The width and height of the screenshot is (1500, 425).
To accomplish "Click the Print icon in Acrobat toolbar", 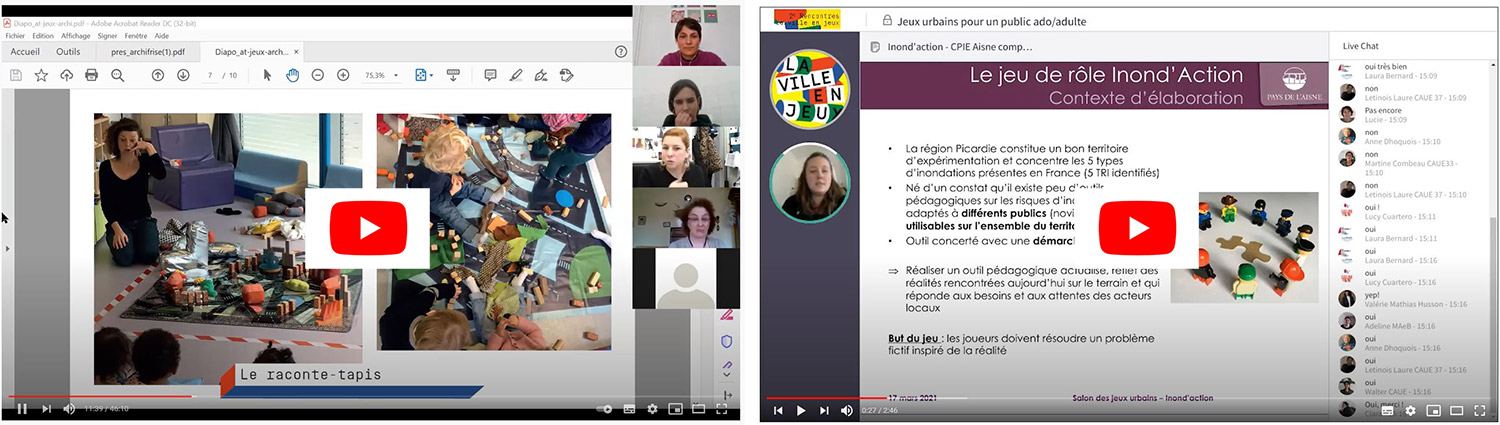I will click(92, 75).
